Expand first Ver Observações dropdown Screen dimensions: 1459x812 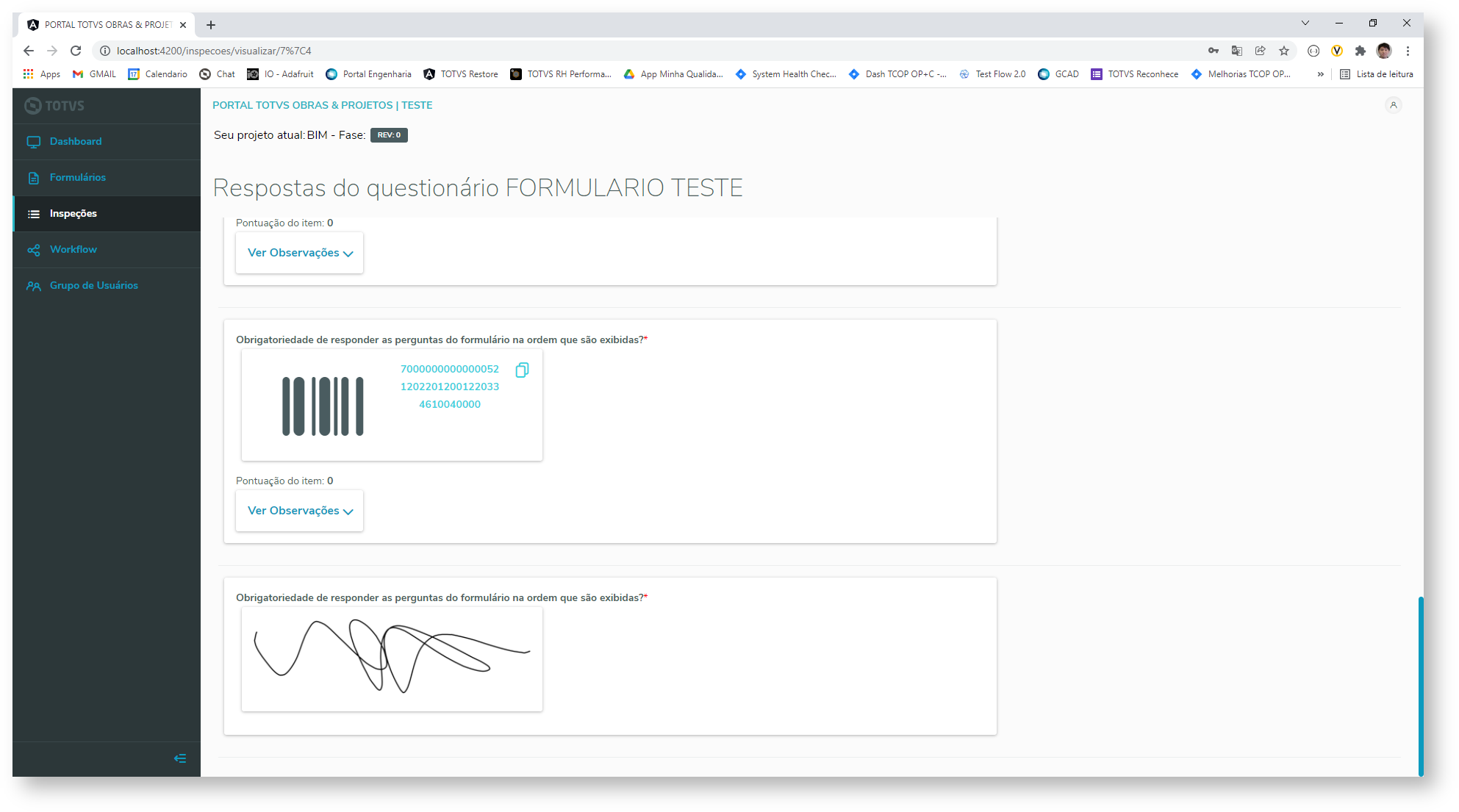300,253
